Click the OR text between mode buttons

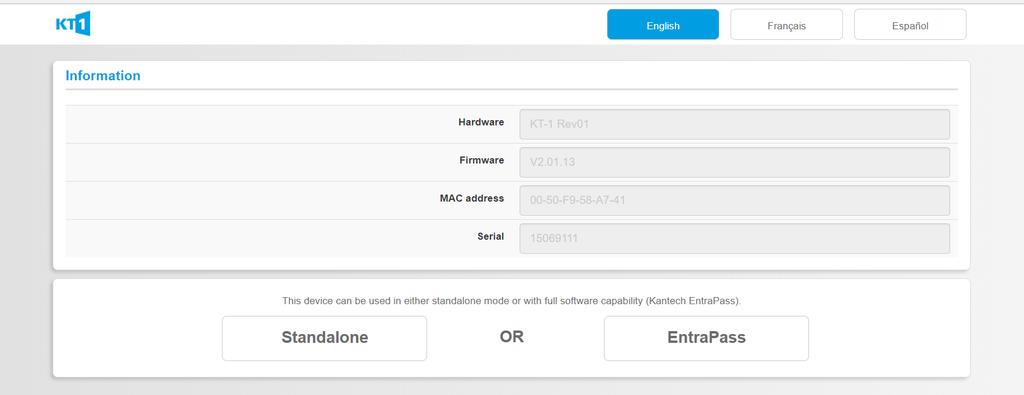pyautogui.click(x=512, y=338)
